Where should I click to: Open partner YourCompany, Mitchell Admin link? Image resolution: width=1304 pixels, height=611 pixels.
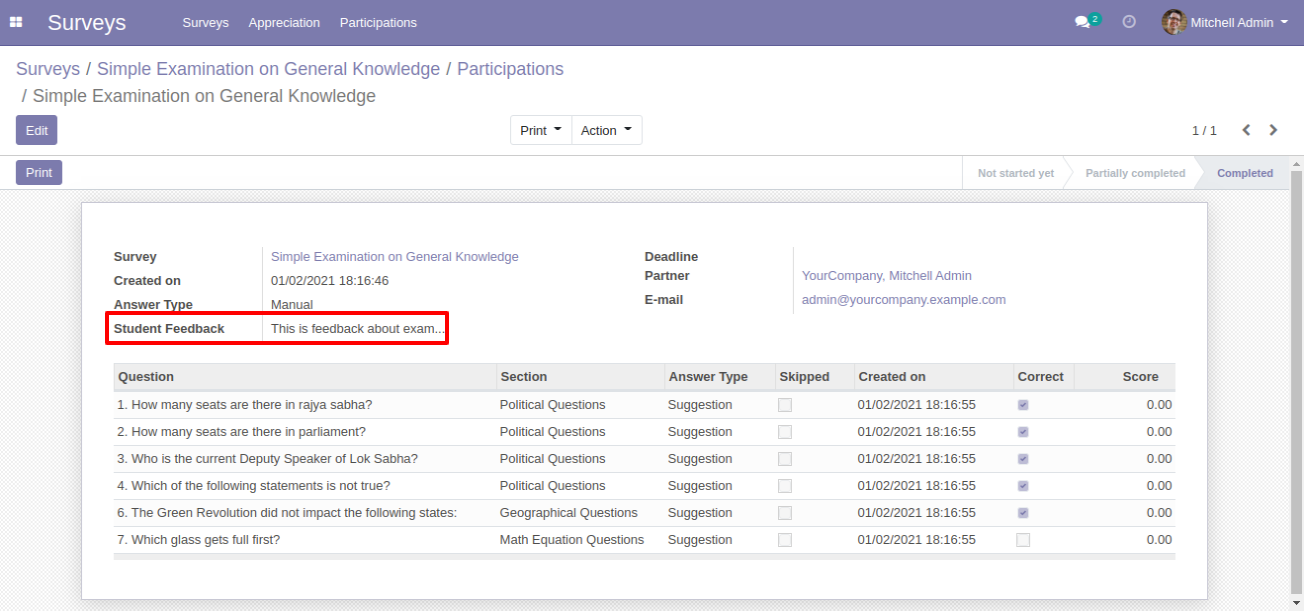[x=887, y=276]
